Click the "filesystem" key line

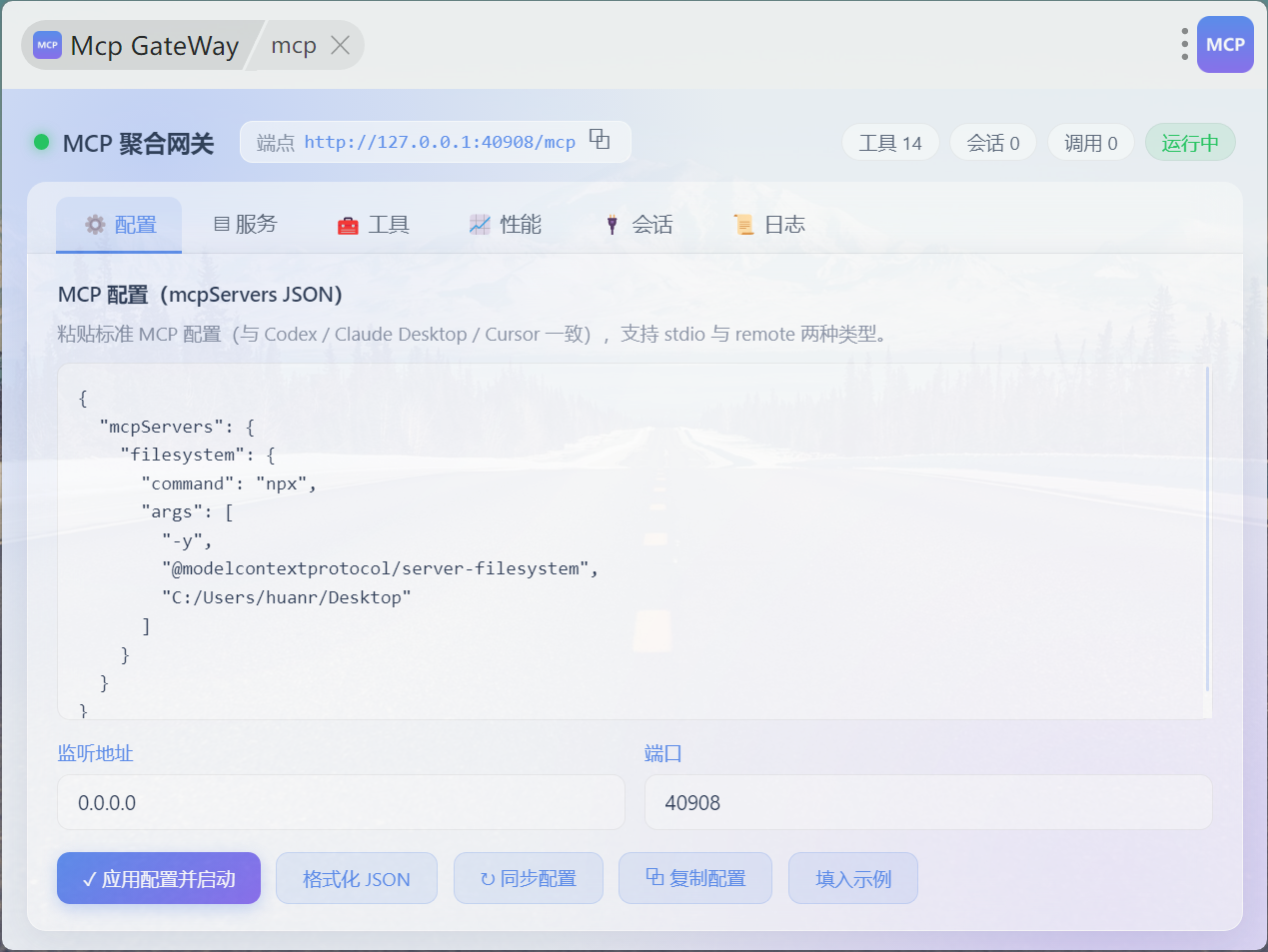[198, 455]
